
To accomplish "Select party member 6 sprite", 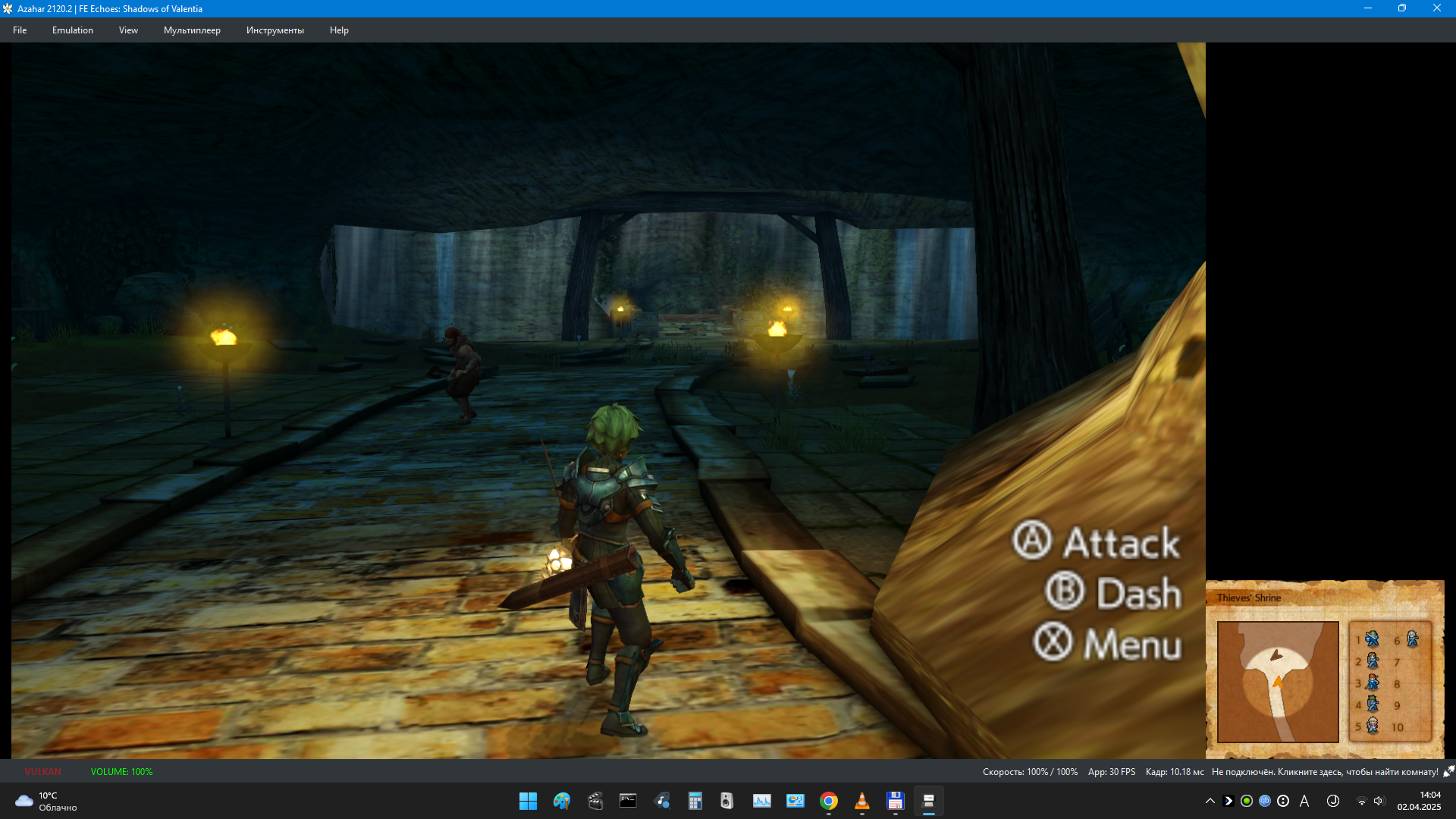I will (x=1412, y=639).
